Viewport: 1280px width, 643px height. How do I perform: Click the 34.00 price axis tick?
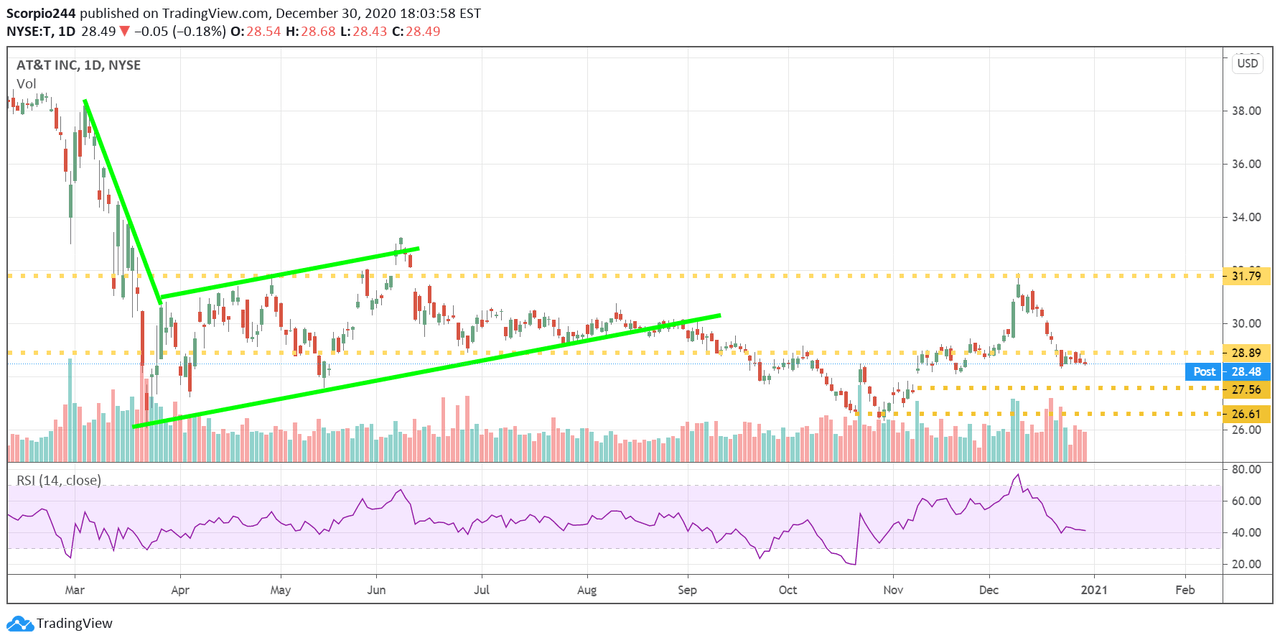point(1246,217)
